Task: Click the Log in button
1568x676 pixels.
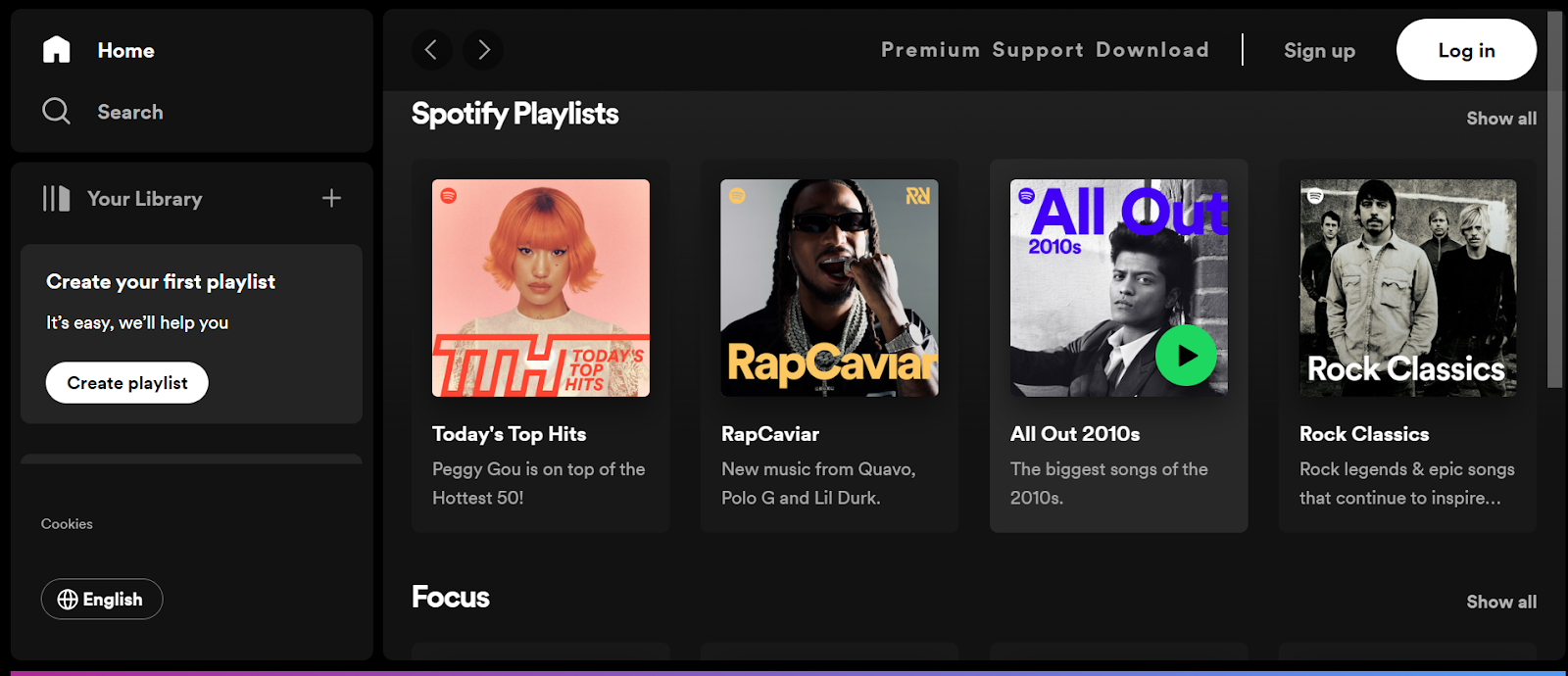Action: [x=1466, y=50]
